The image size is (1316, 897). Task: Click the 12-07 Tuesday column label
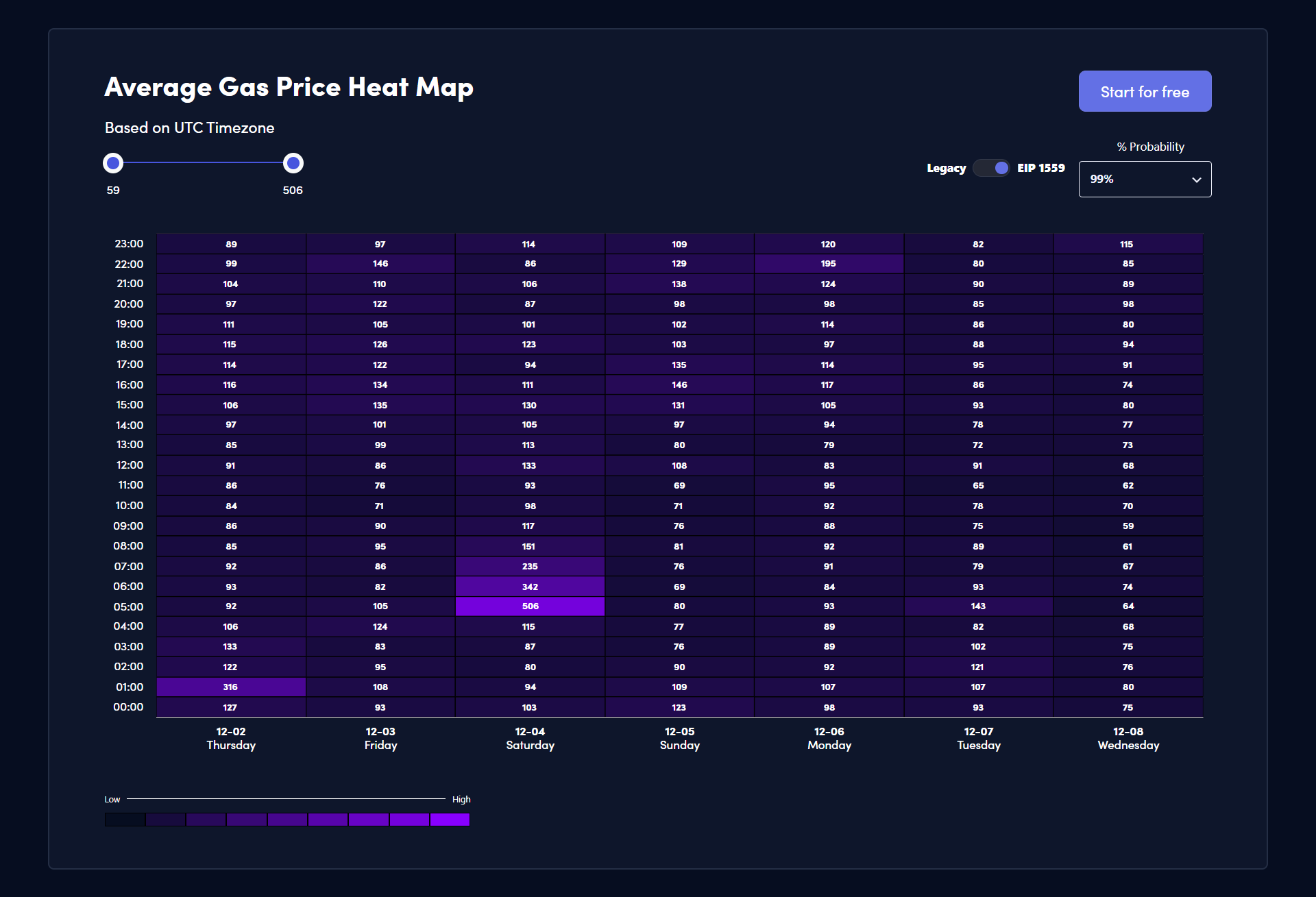(x=978, y=738)
